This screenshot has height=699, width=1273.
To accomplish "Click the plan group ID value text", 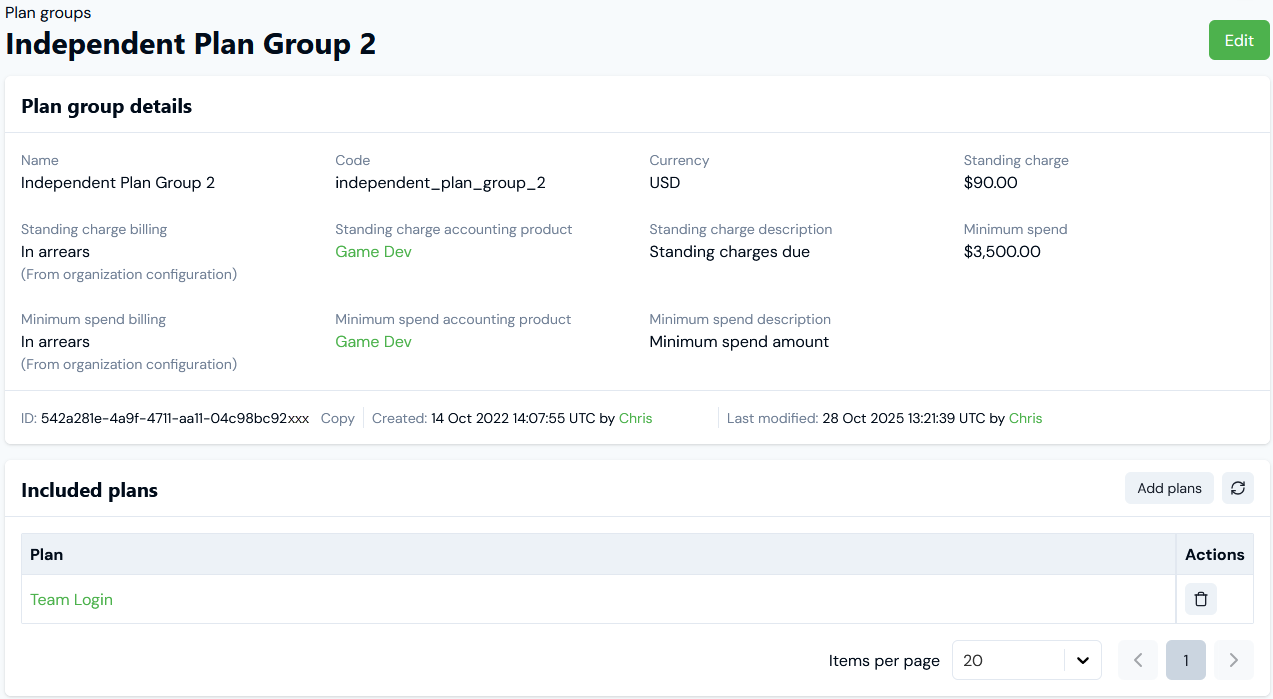I will (x=175, y=418).
